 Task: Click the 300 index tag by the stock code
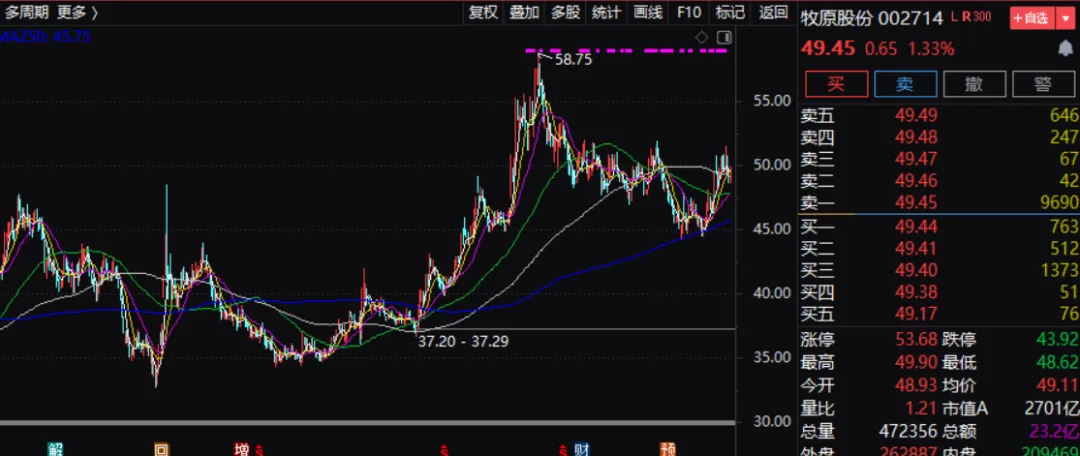click(982, 17)
